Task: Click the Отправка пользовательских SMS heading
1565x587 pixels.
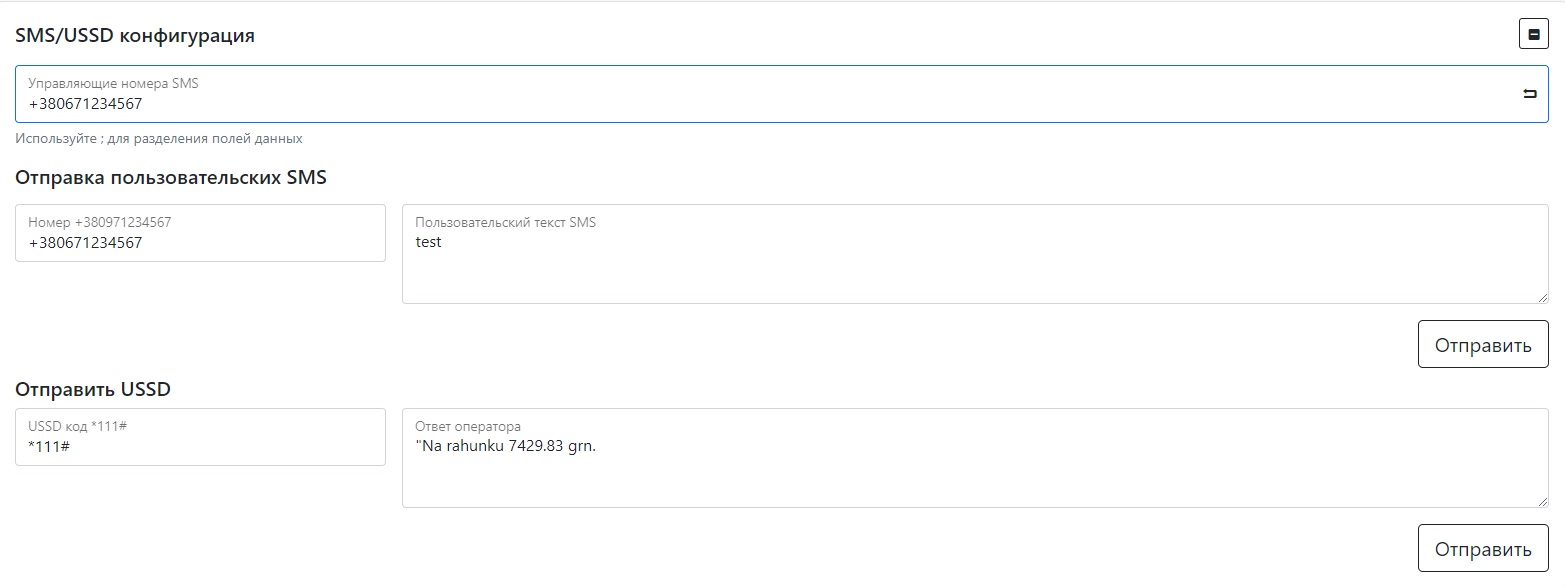Action: click(171, 178)
